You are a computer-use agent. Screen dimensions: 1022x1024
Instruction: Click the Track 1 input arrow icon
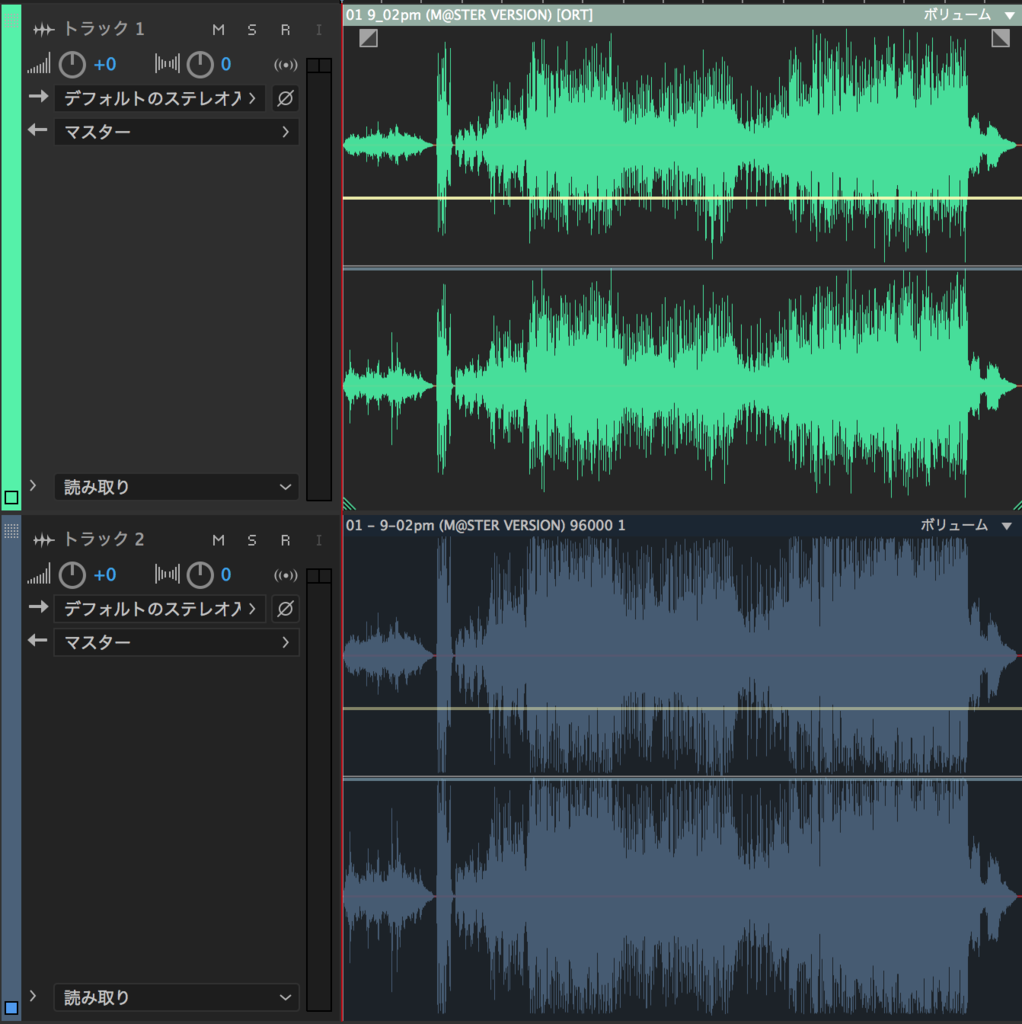tap(39, 97)
